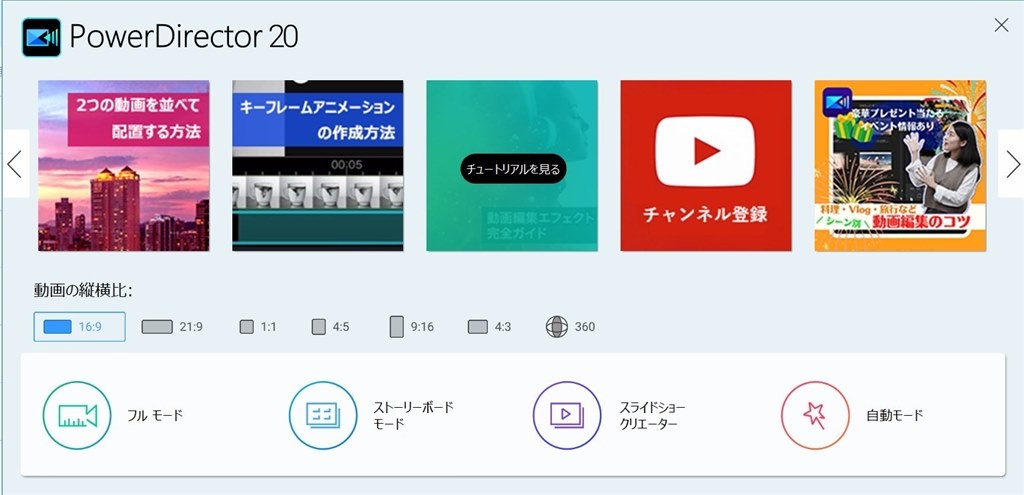Choose the 4:5 aspect ratio
The width and height of the screenshot is (1024, 495).
[x=330, y=327]
